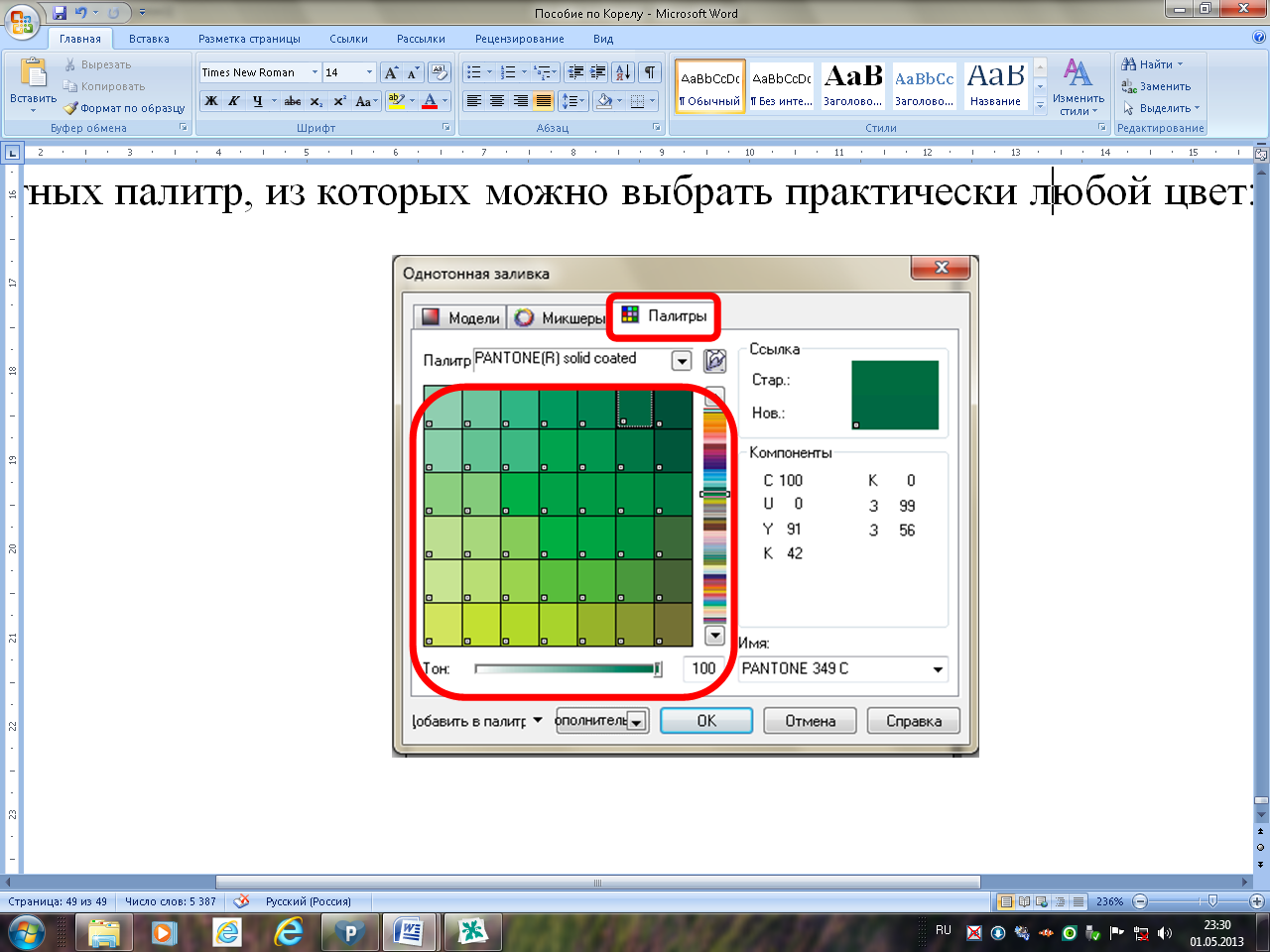Click zoom in plus button
Viewport: 1270px width, 952px height.
1257,901
